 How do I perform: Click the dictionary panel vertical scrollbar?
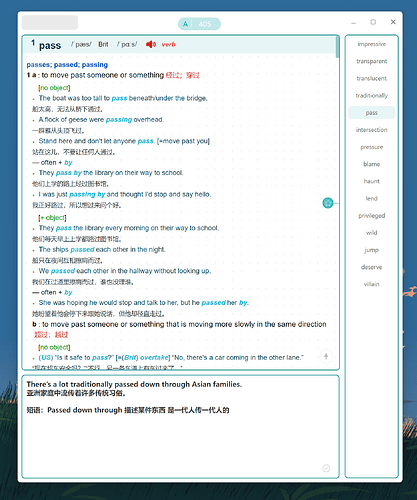point(337,47)
